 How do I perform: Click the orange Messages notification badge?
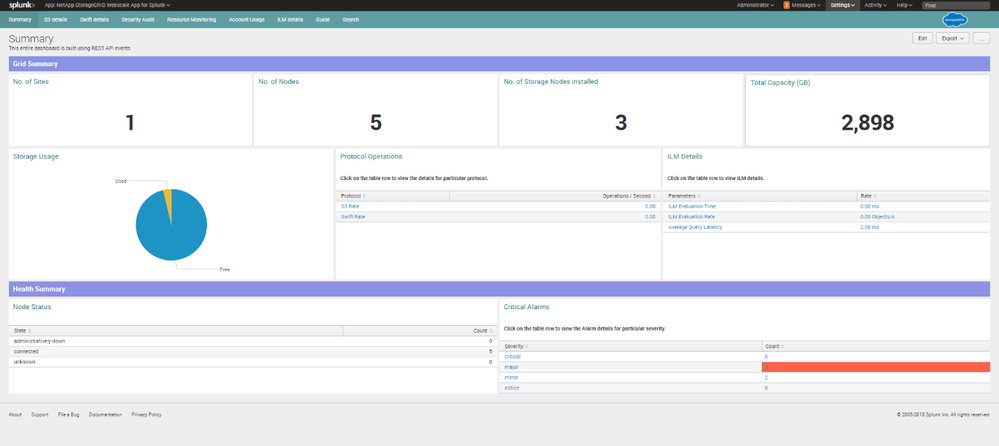[x=786, y=5]
